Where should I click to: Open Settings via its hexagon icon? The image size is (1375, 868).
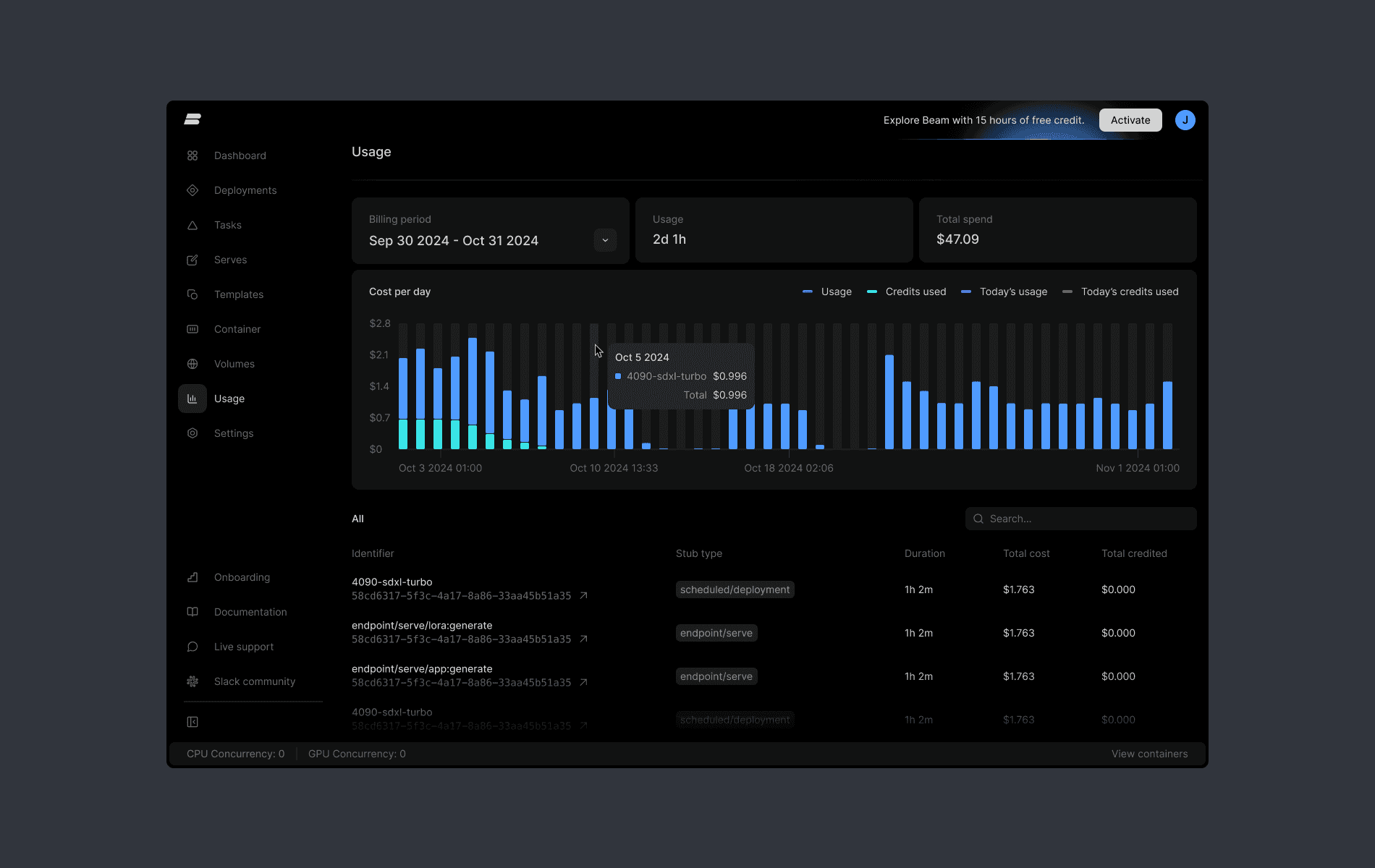tap(192, 433)
